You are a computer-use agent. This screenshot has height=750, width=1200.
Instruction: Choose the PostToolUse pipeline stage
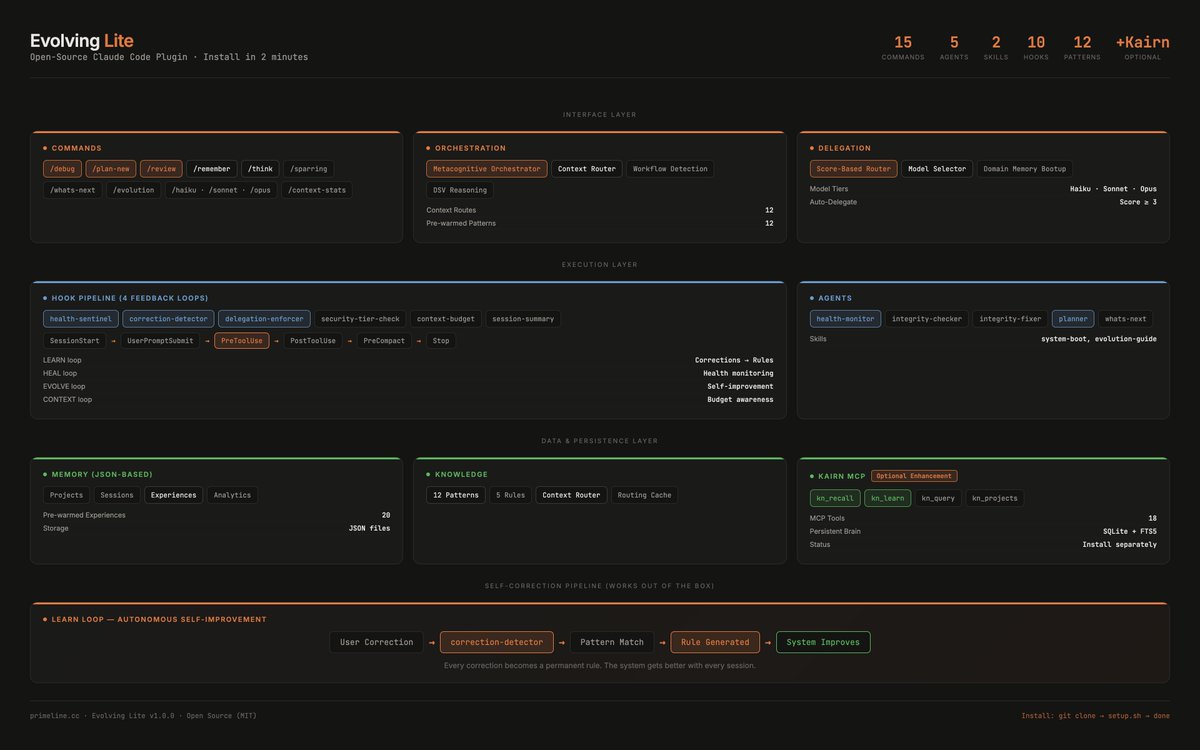[x=313, y=341]
